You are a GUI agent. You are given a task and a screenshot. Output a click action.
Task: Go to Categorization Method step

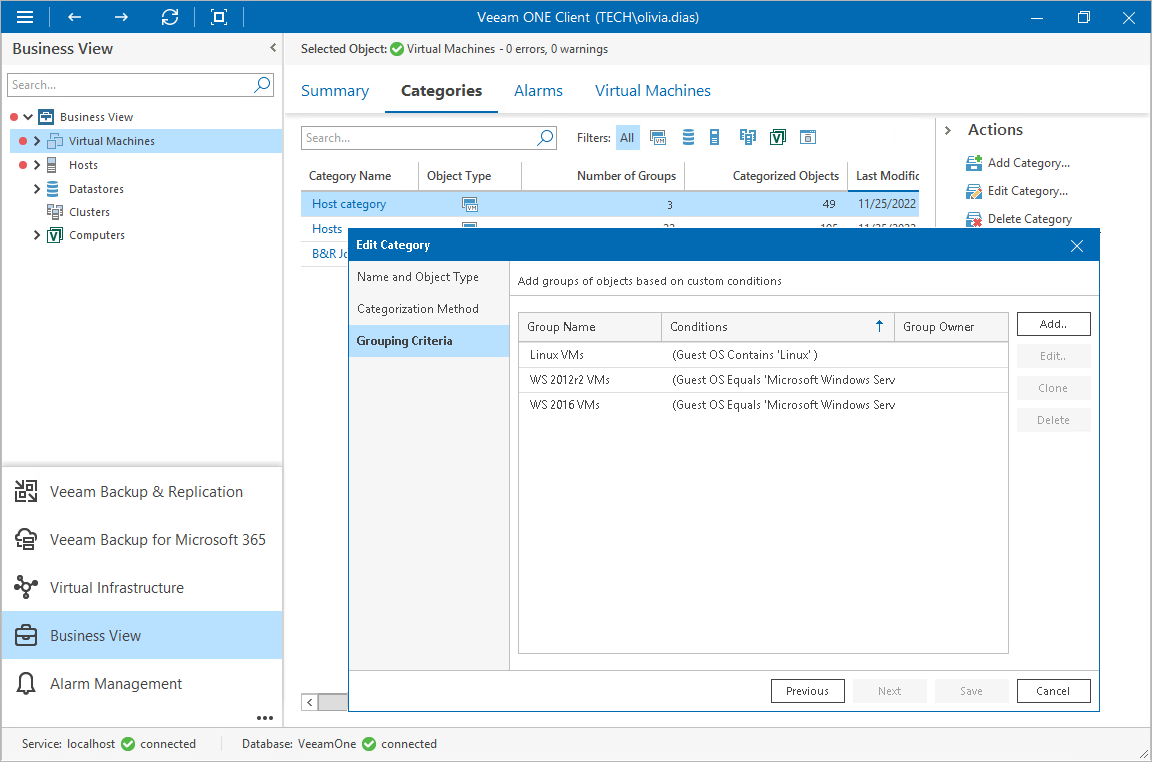pos(429,309)
